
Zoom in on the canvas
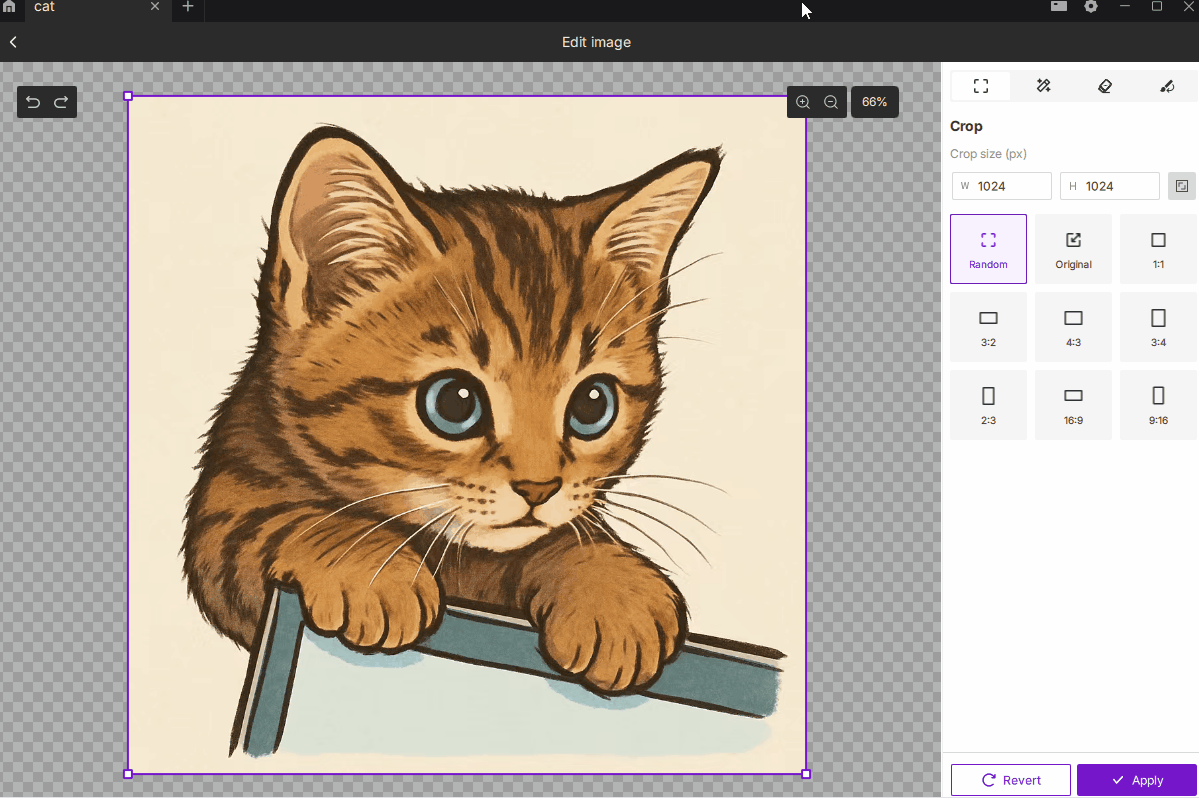pos(803,102)
